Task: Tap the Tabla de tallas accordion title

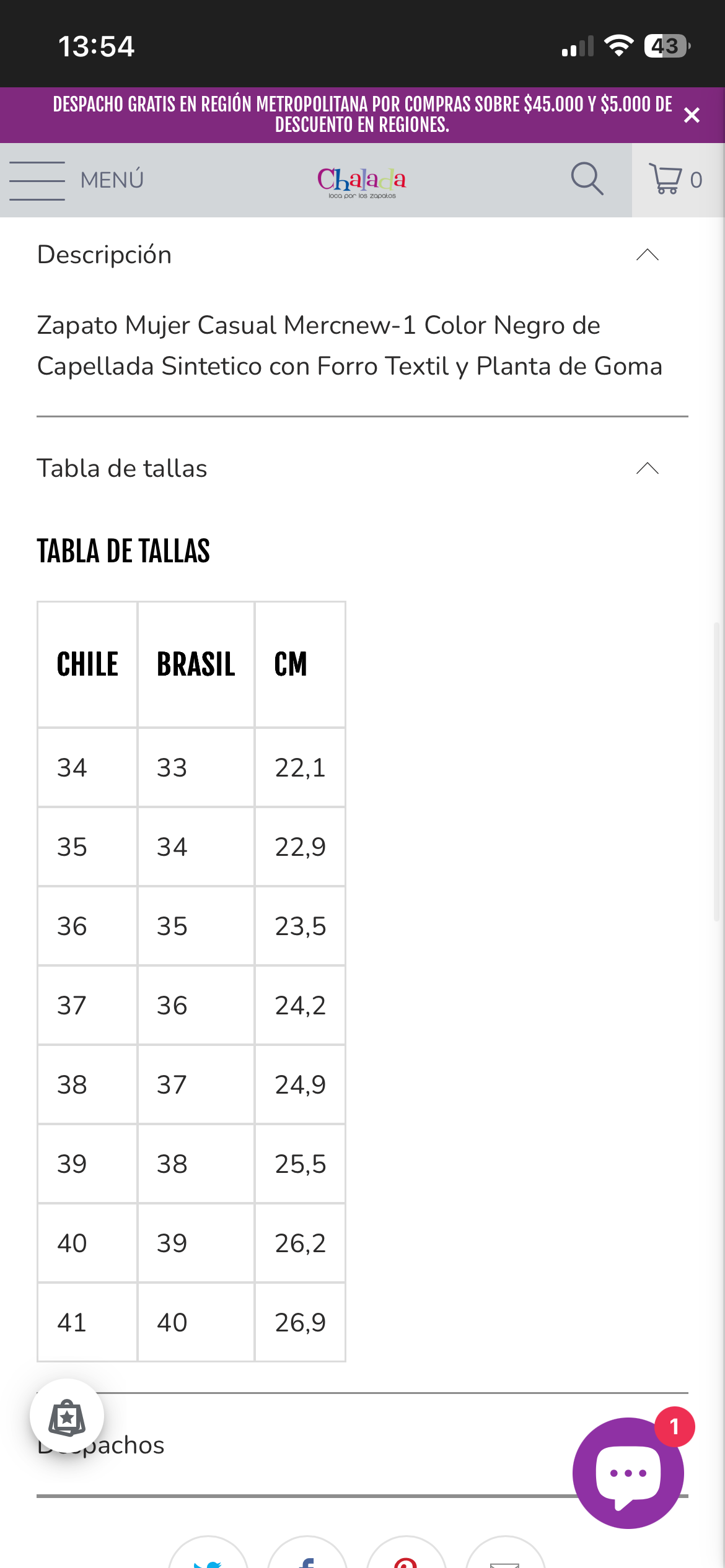Action: pos(122,468)
